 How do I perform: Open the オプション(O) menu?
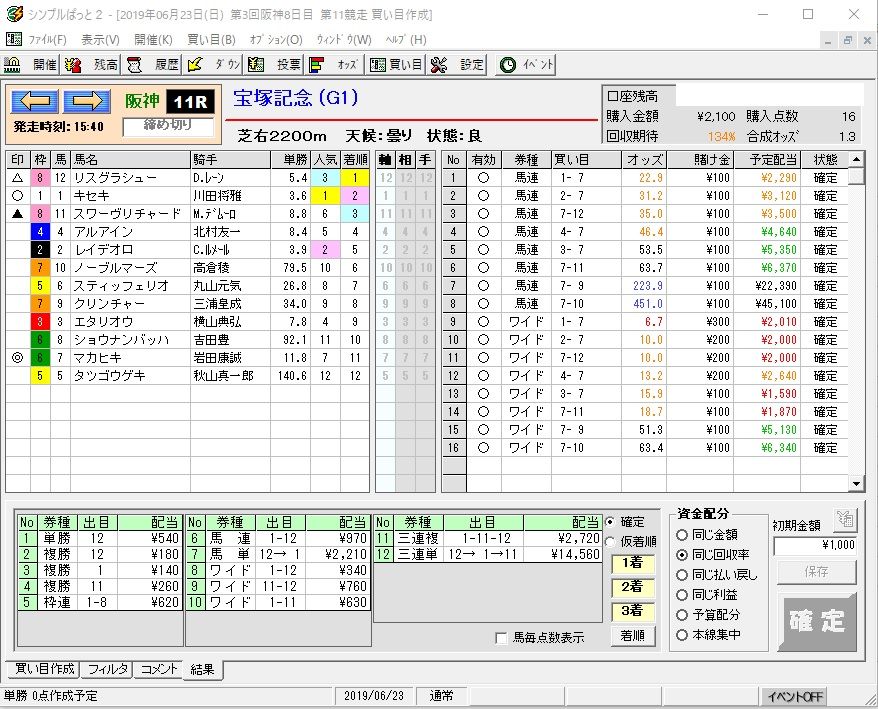click(275, 40)
